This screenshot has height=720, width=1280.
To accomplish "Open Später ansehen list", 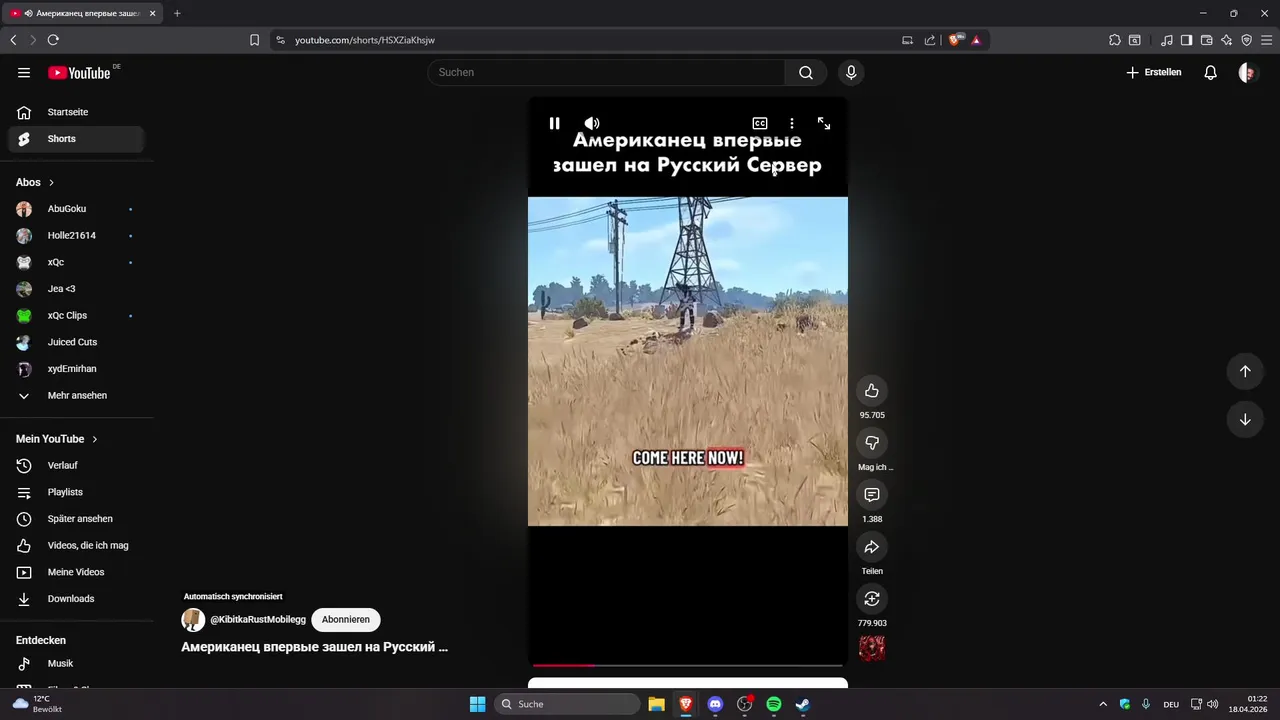I will [76, 519].
